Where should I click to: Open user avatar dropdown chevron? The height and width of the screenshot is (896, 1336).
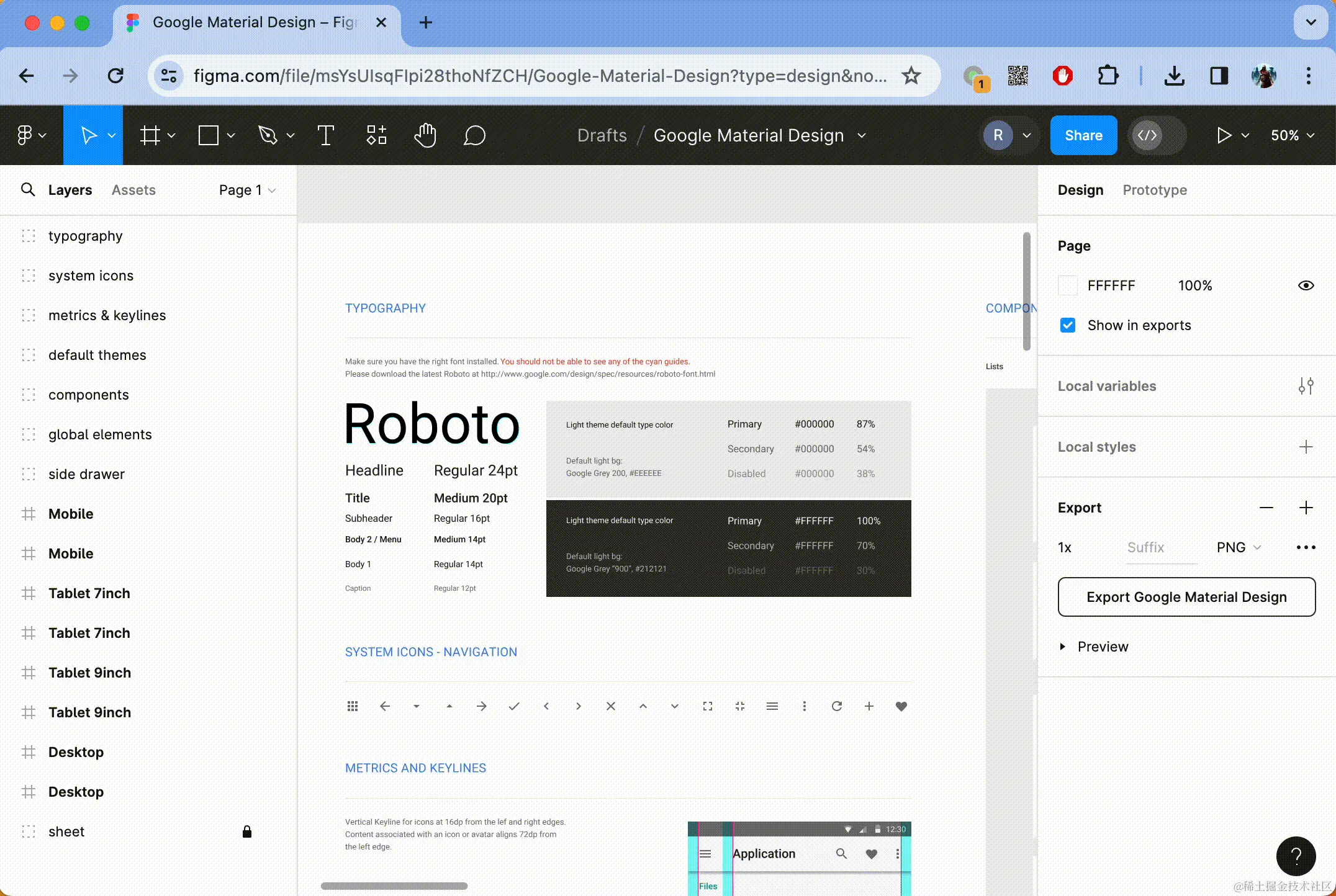click(1027, 135)
